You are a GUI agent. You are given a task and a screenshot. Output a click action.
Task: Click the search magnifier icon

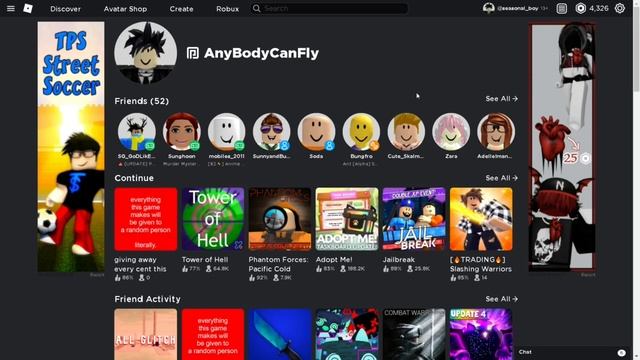coord(256,8)
